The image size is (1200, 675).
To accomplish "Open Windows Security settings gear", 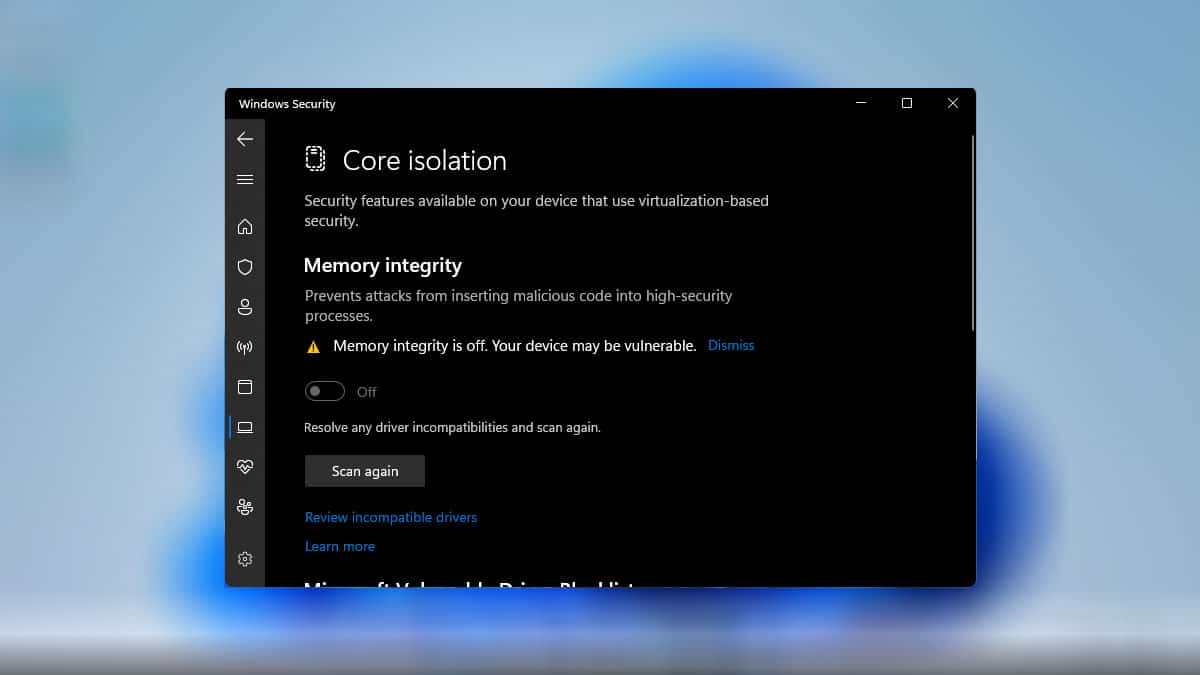I will [245, 558].
